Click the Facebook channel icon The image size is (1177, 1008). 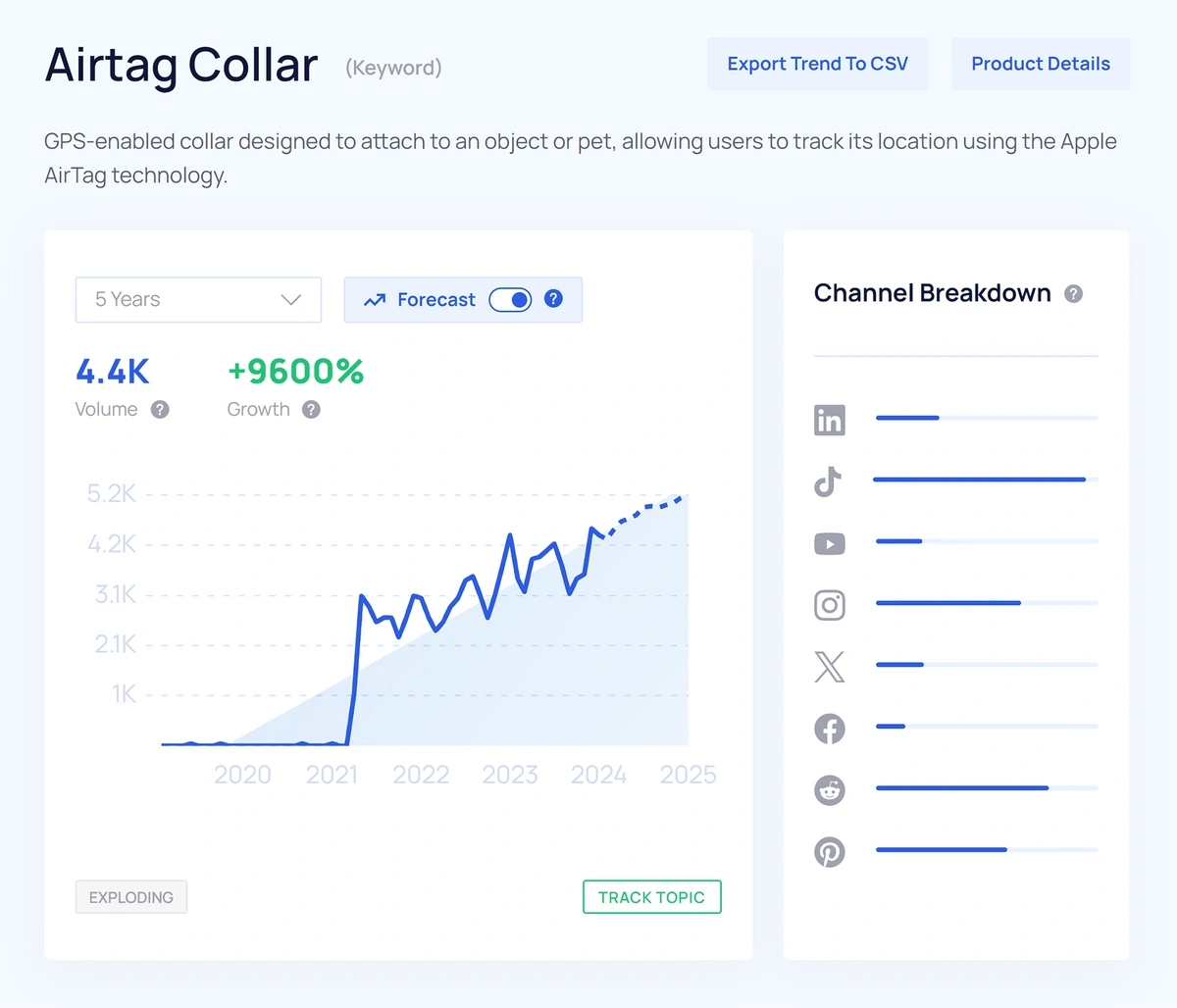pyautogui.click(x=830, y=729)
